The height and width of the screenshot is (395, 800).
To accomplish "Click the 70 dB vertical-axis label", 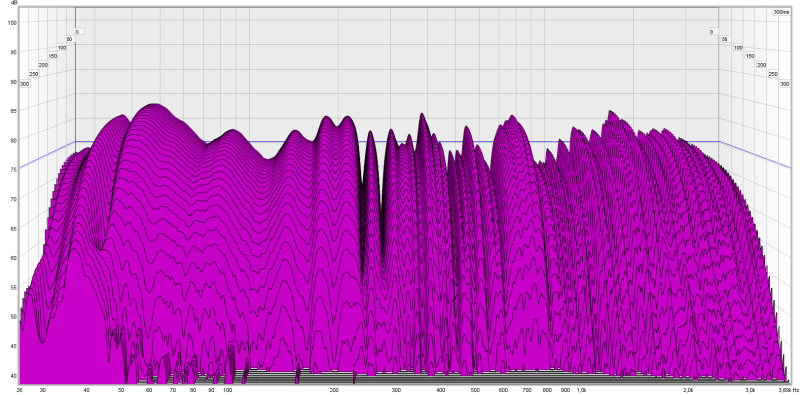I will click(15, 199).
